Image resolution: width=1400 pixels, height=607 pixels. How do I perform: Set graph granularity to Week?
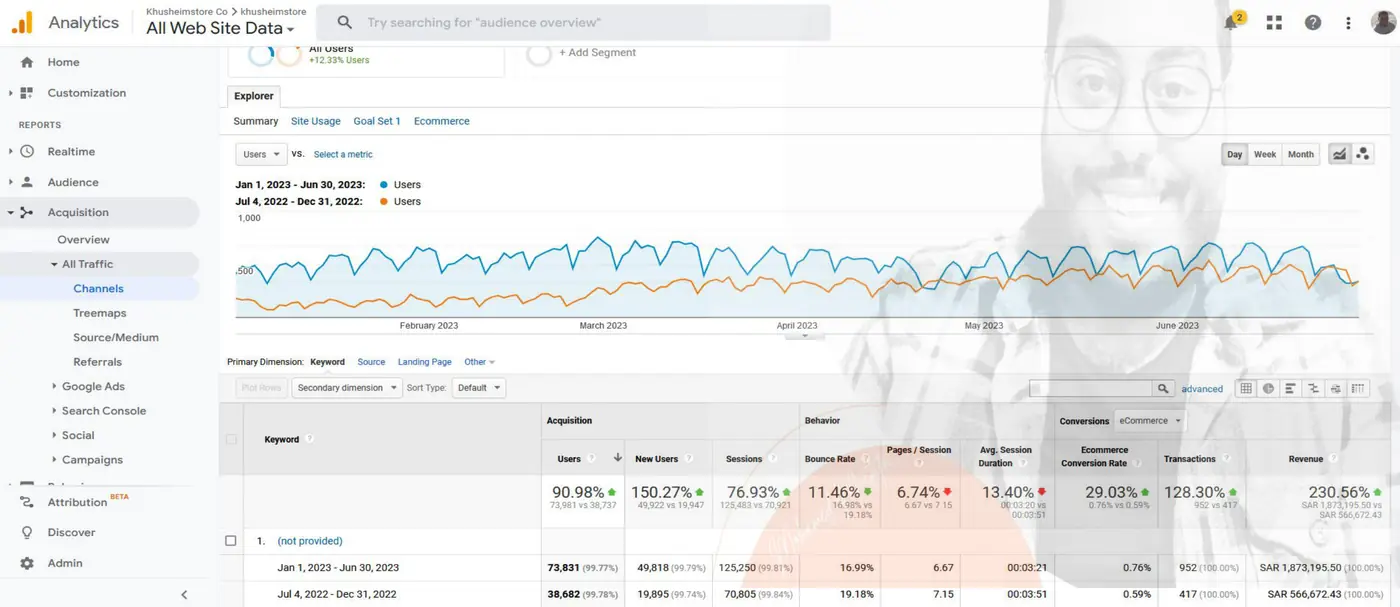tap(1265, 154)
